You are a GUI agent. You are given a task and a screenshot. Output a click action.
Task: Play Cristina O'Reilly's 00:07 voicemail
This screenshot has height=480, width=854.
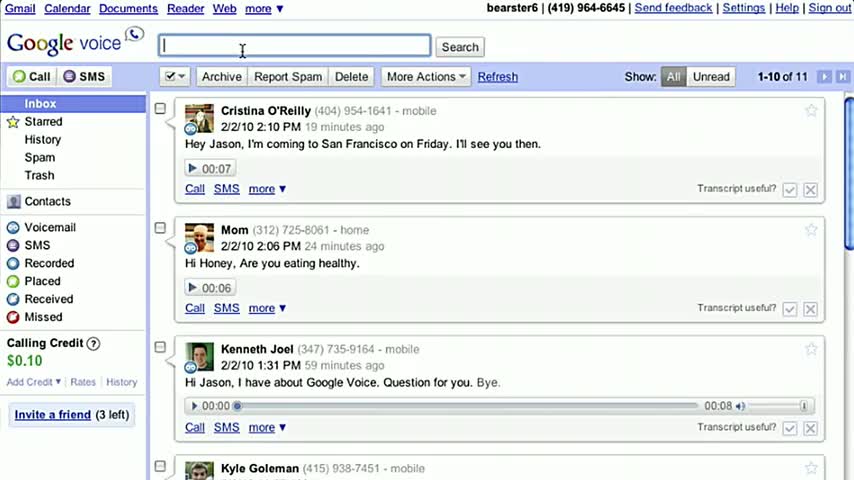click(210, 168)
